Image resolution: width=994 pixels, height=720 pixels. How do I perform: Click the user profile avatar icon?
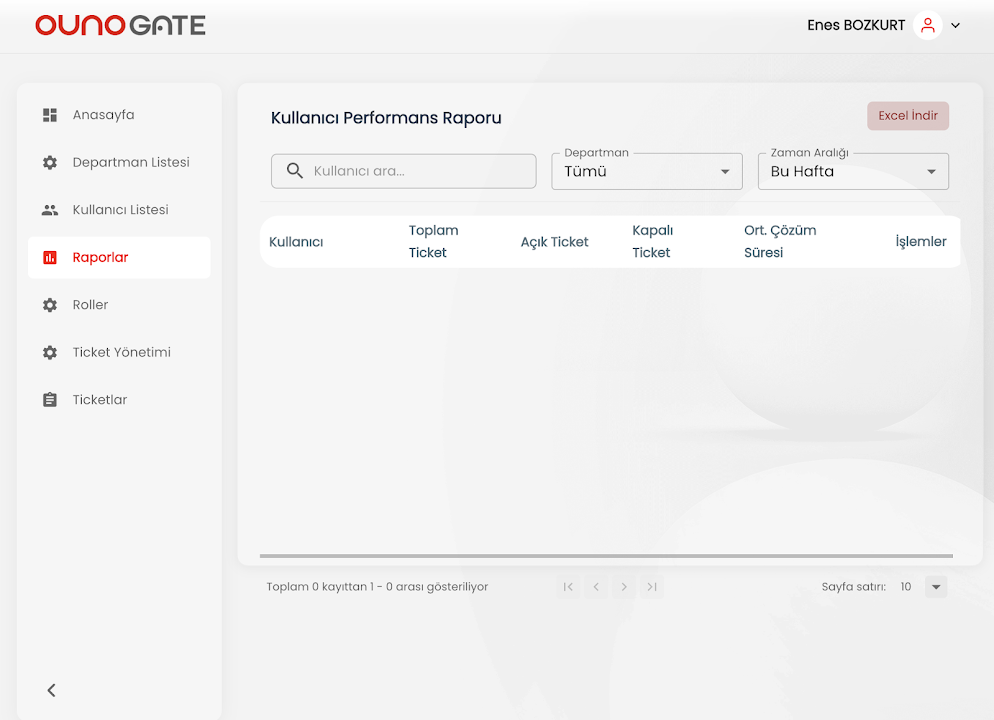pos(928,26)
